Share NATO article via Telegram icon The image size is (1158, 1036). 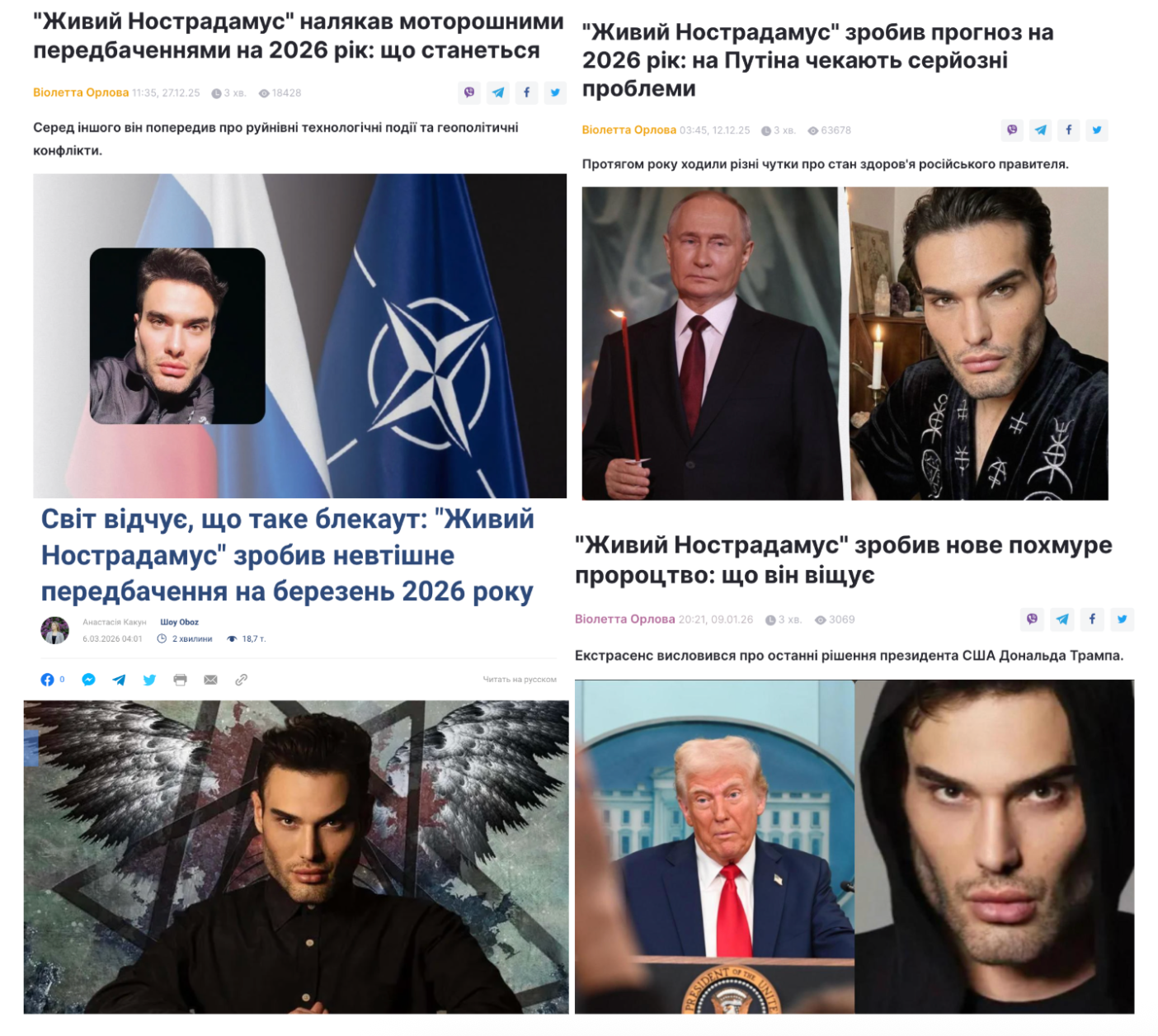tap(498, 92)
